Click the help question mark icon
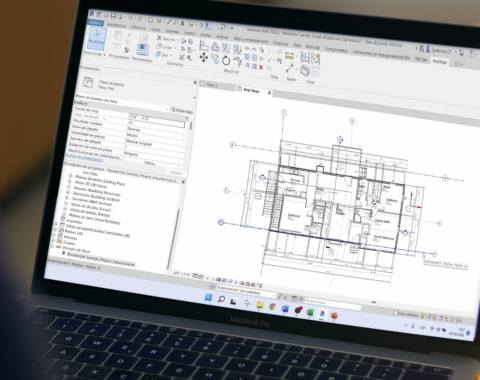The image size is (480, 380). point(471,53)
